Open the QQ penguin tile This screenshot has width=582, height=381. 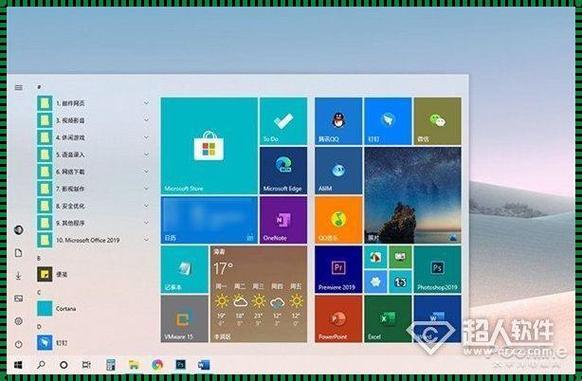(338, 121)
